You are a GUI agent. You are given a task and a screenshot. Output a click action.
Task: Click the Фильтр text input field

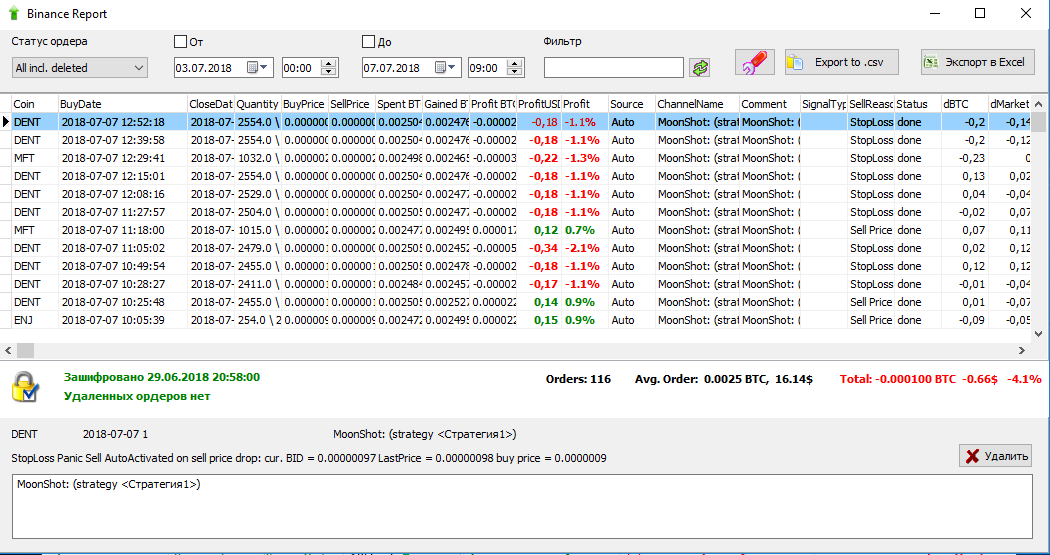614,68
